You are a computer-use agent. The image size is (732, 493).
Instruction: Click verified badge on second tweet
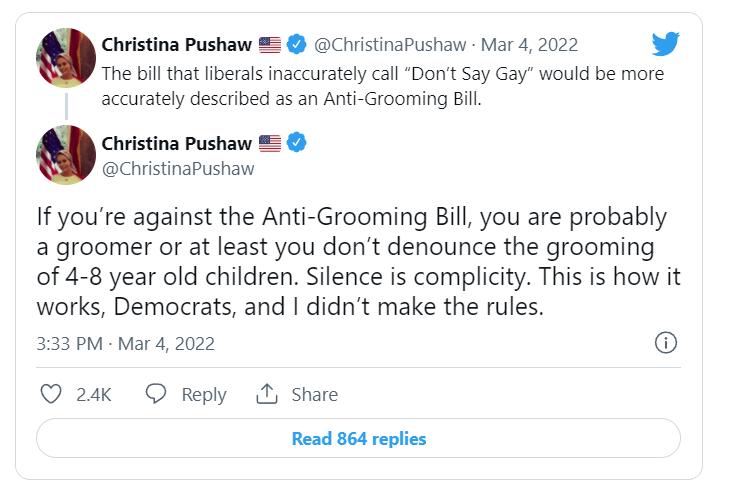(296, 143)
